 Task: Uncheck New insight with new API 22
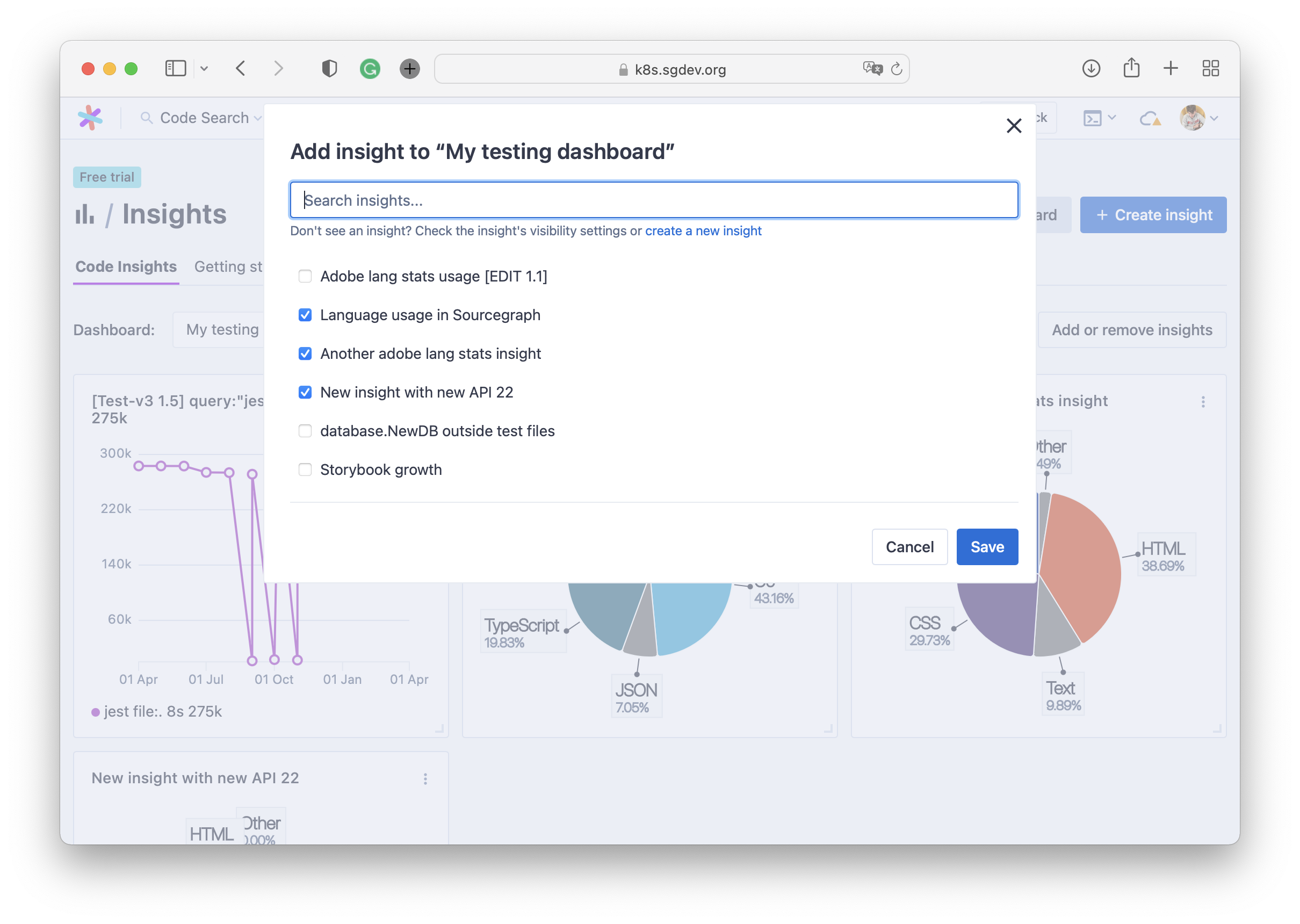305,392
